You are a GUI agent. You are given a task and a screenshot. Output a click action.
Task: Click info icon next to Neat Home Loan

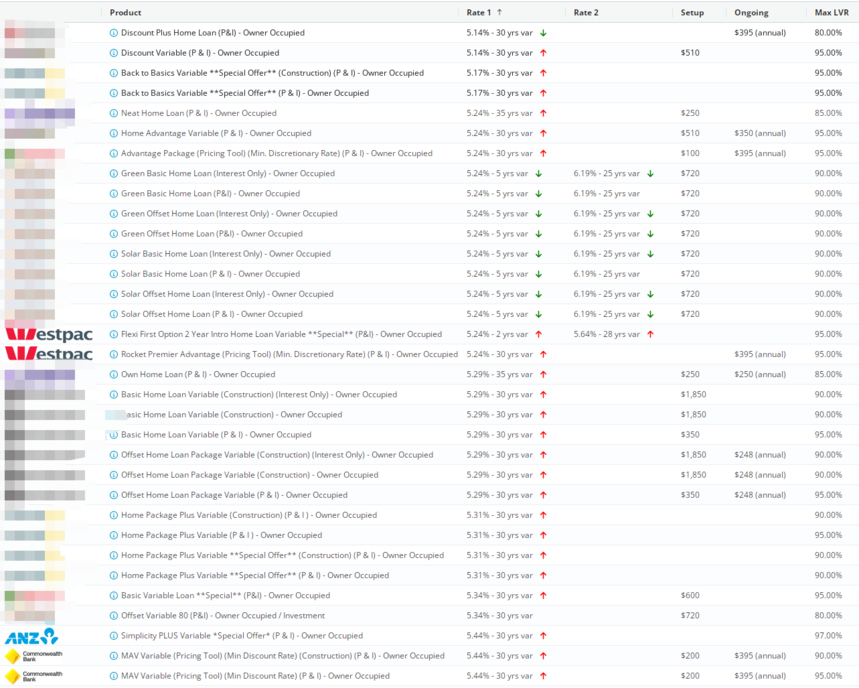coord(113,113)
